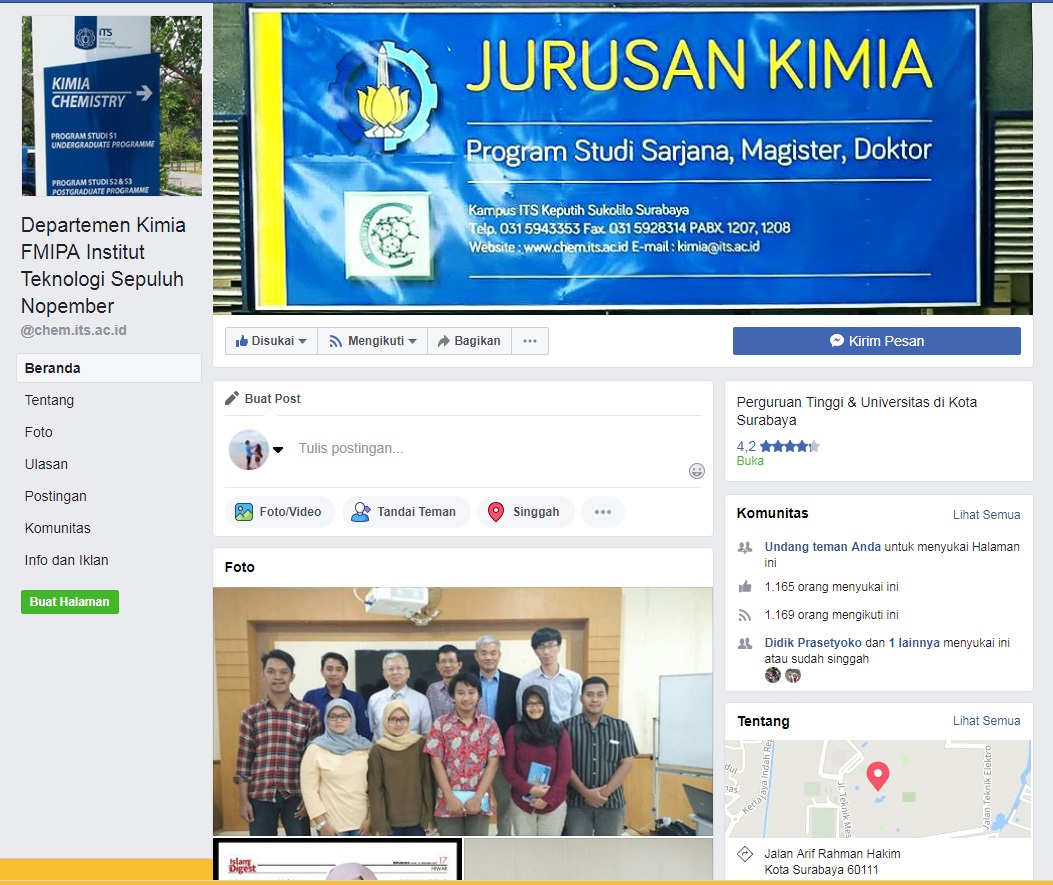Click the three-dots more options button beside Bagikan

pyautogui.click(x=530, y=341)
